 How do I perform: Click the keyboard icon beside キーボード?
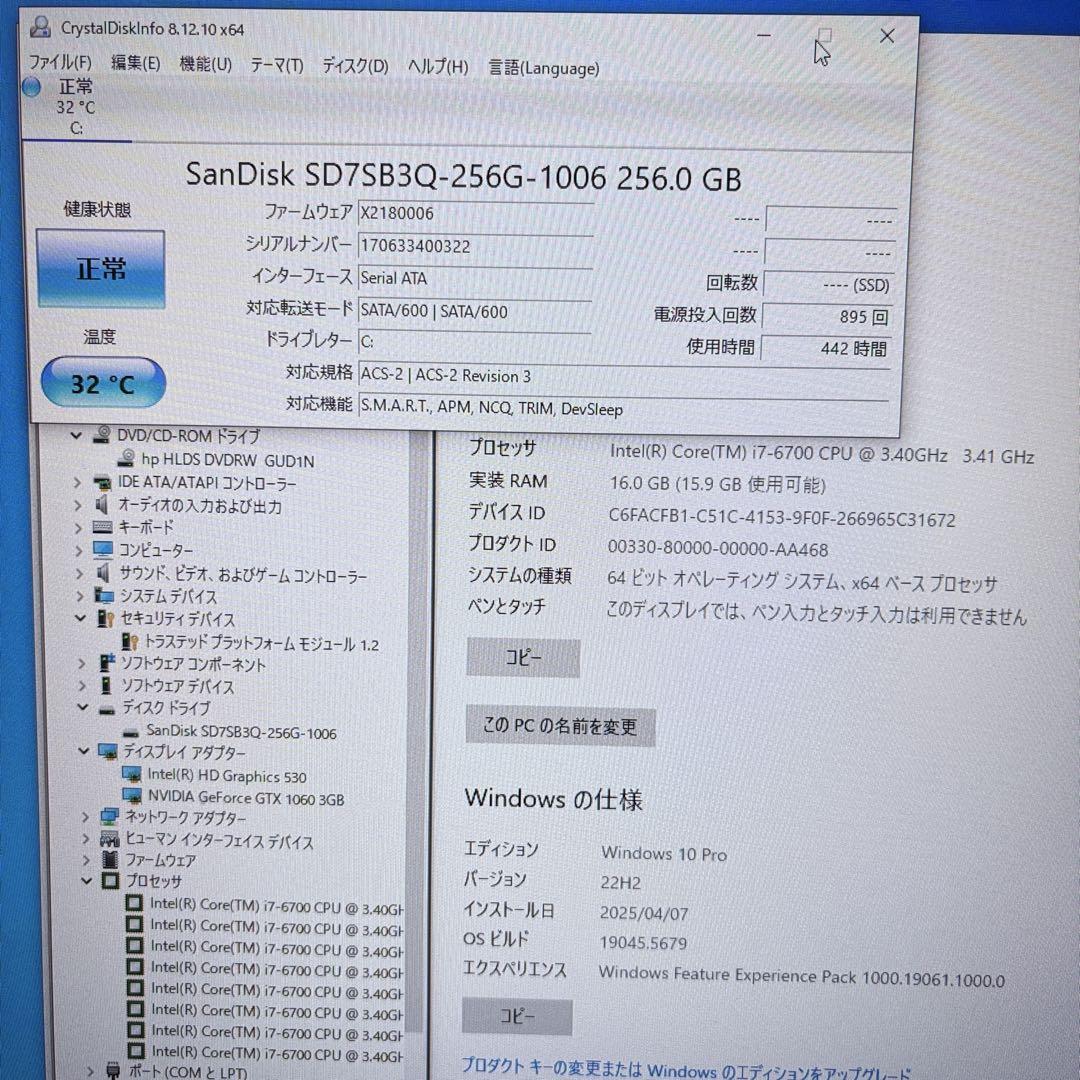pos(103,528)
